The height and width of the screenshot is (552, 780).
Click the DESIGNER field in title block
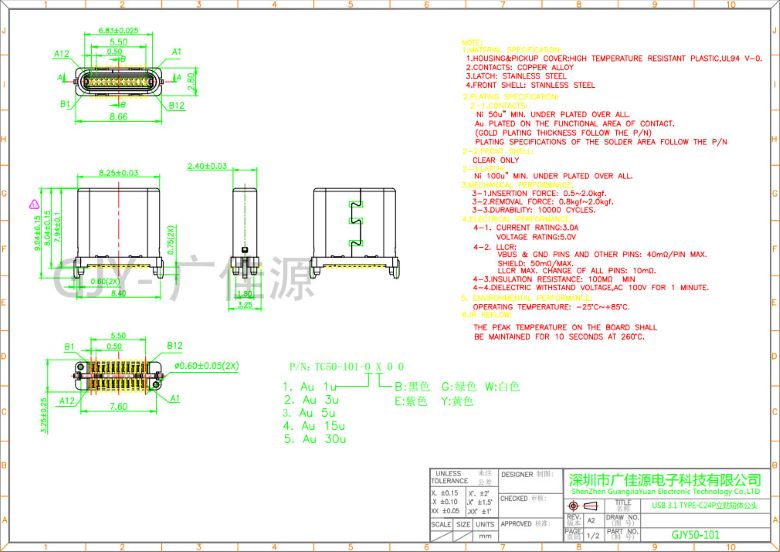tap(530, 480)
